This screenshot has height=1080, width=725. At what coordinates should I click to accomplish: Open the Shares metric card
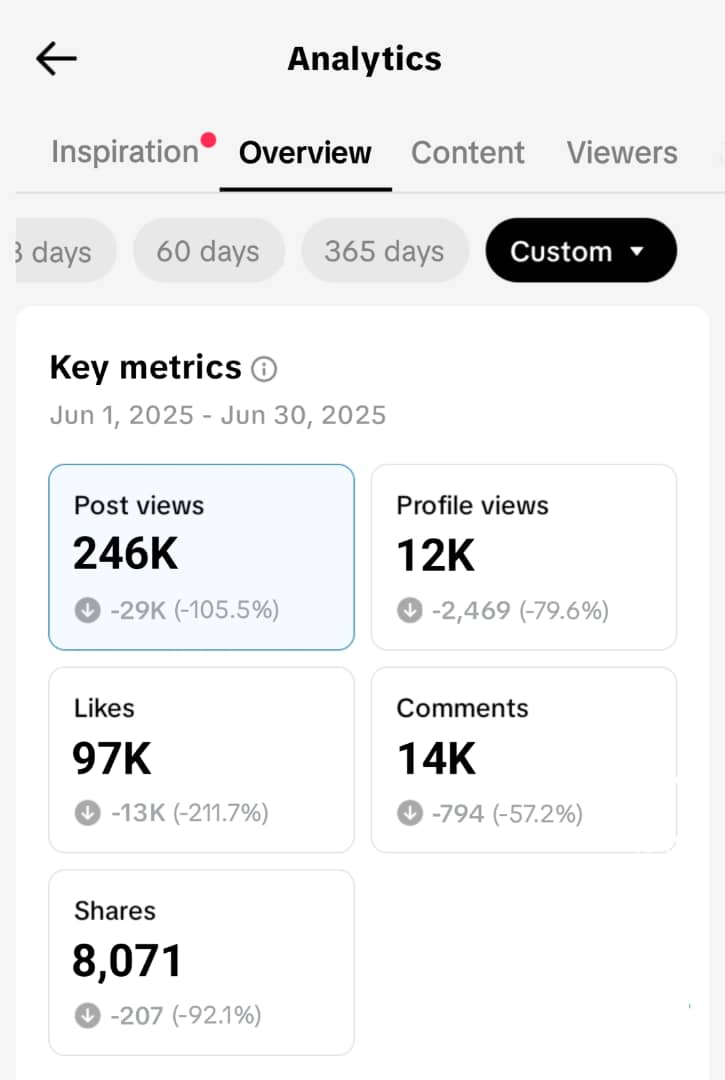coord(201,962)
